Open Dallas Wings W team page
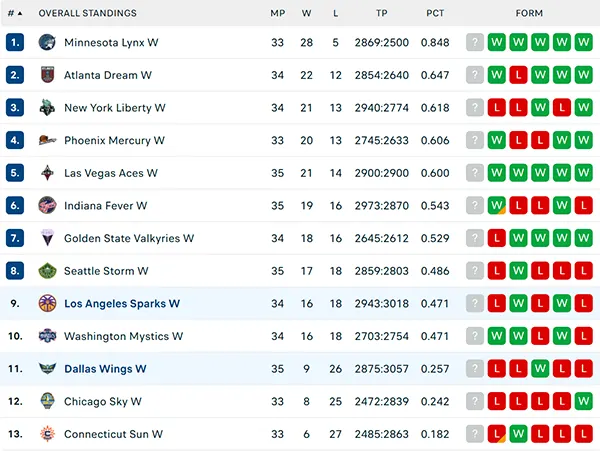Screen dimensions: 600x451 click(105, 369)
